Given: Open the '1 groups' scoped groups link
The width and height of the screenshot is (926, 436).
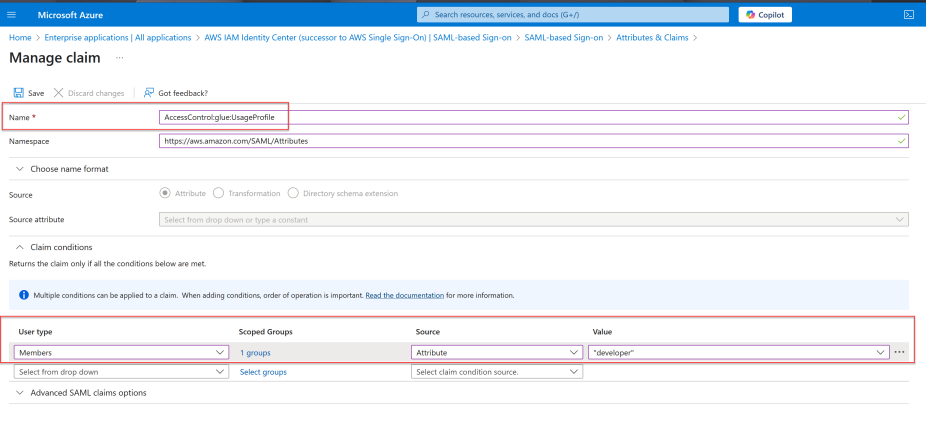Looking at the screenshot, I should point(255,353).
